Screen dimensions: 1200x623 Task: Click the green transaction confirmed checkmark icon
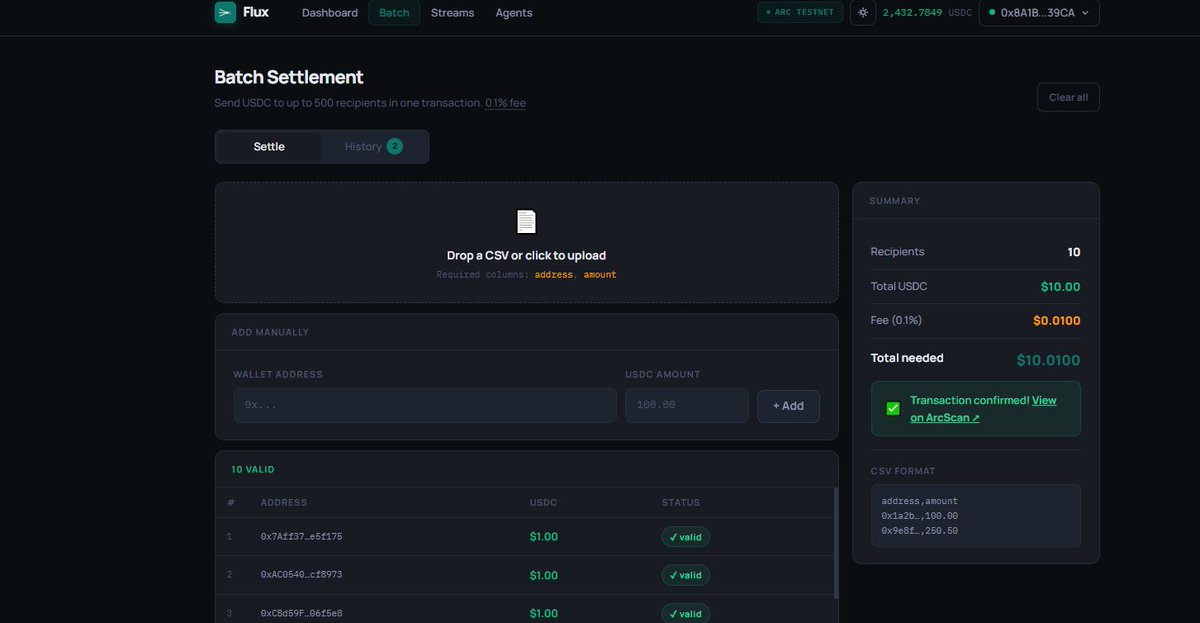pos(893,408)
